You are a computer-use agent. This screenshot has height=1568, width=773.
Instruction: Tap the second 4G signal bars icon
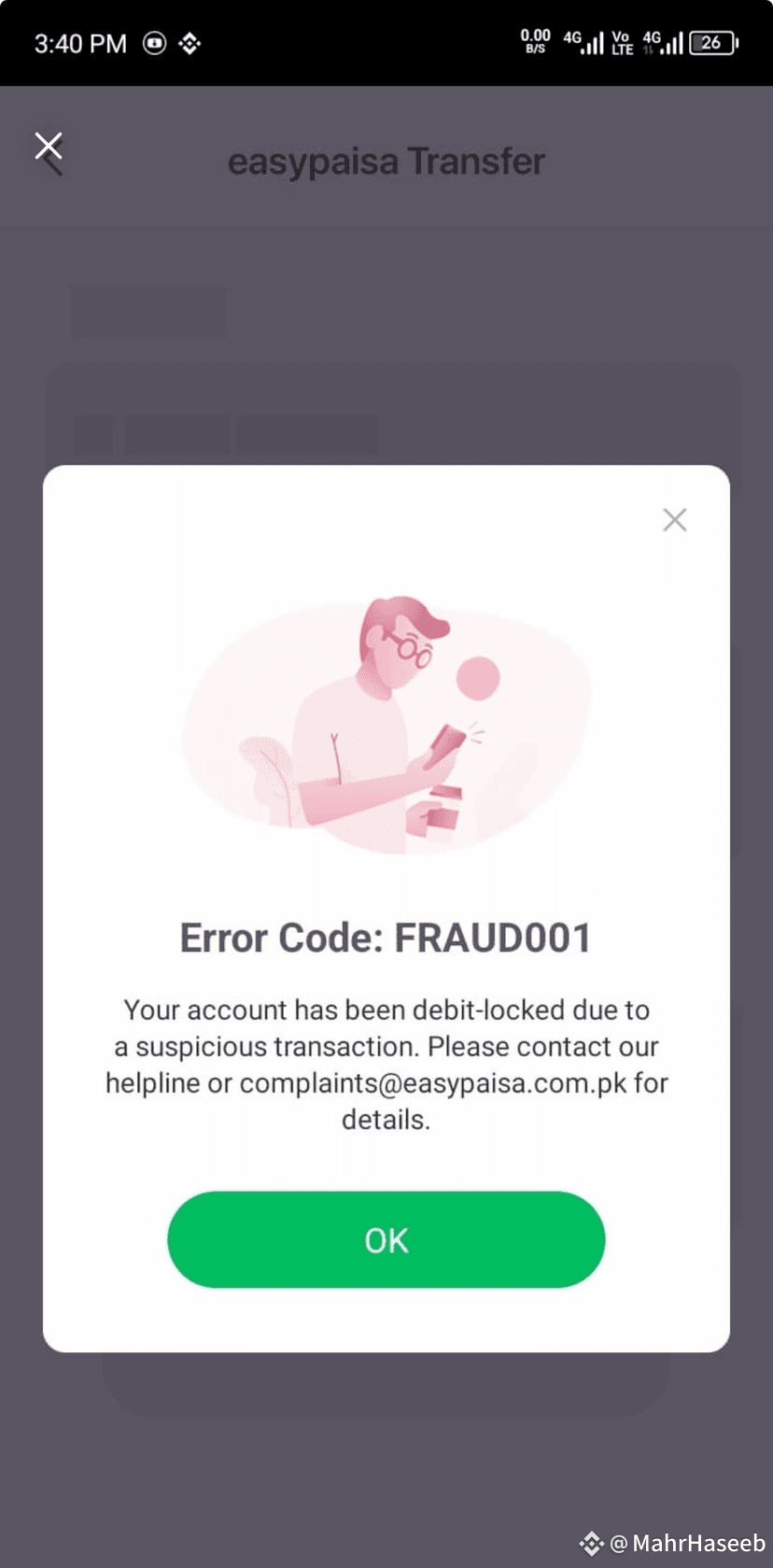(663, 42)
